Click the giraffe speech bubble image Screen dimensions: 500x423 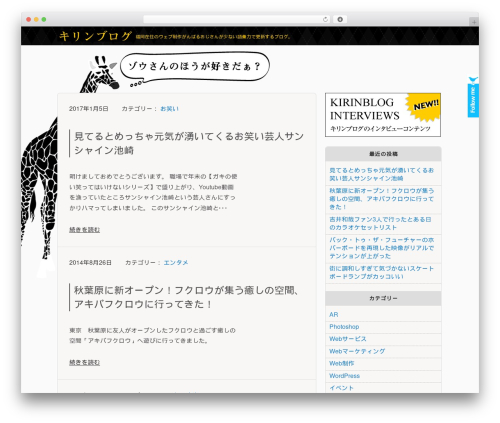194,68
